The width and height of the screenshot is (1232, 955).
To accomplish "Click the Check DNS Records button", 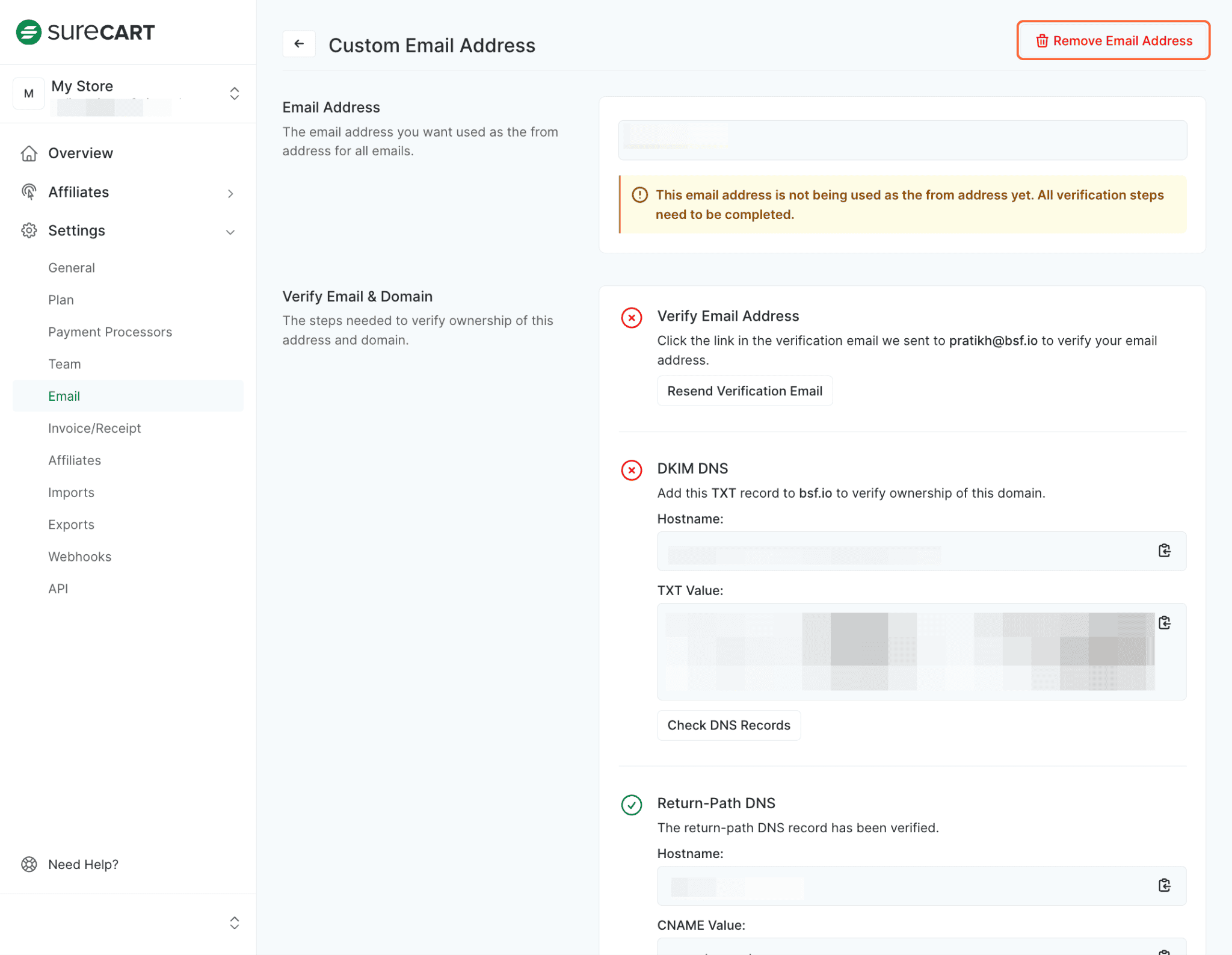I will 728,725.
